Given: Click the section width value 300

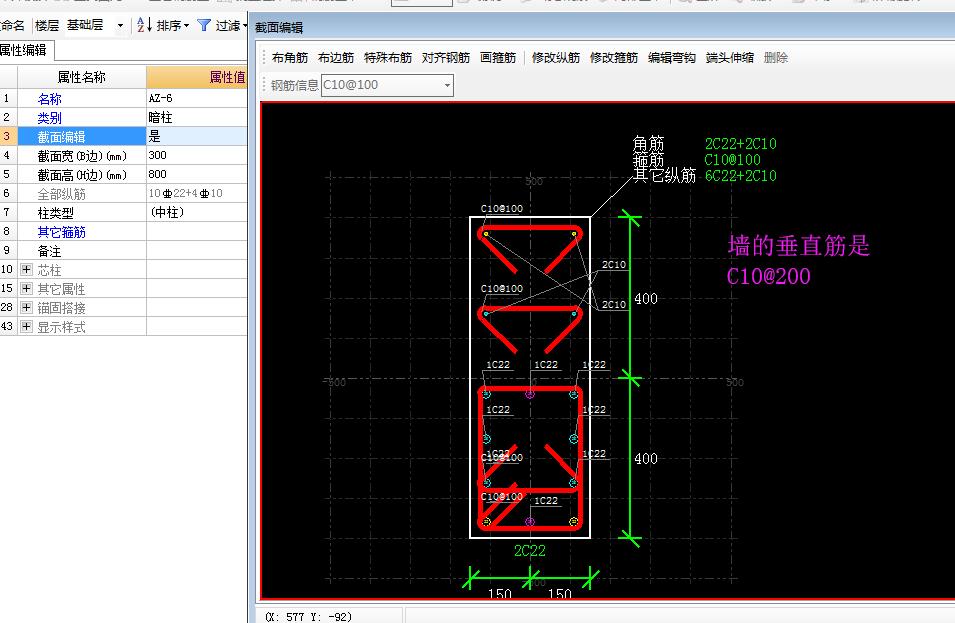Looking at the screenshot, I should point(197,155).
